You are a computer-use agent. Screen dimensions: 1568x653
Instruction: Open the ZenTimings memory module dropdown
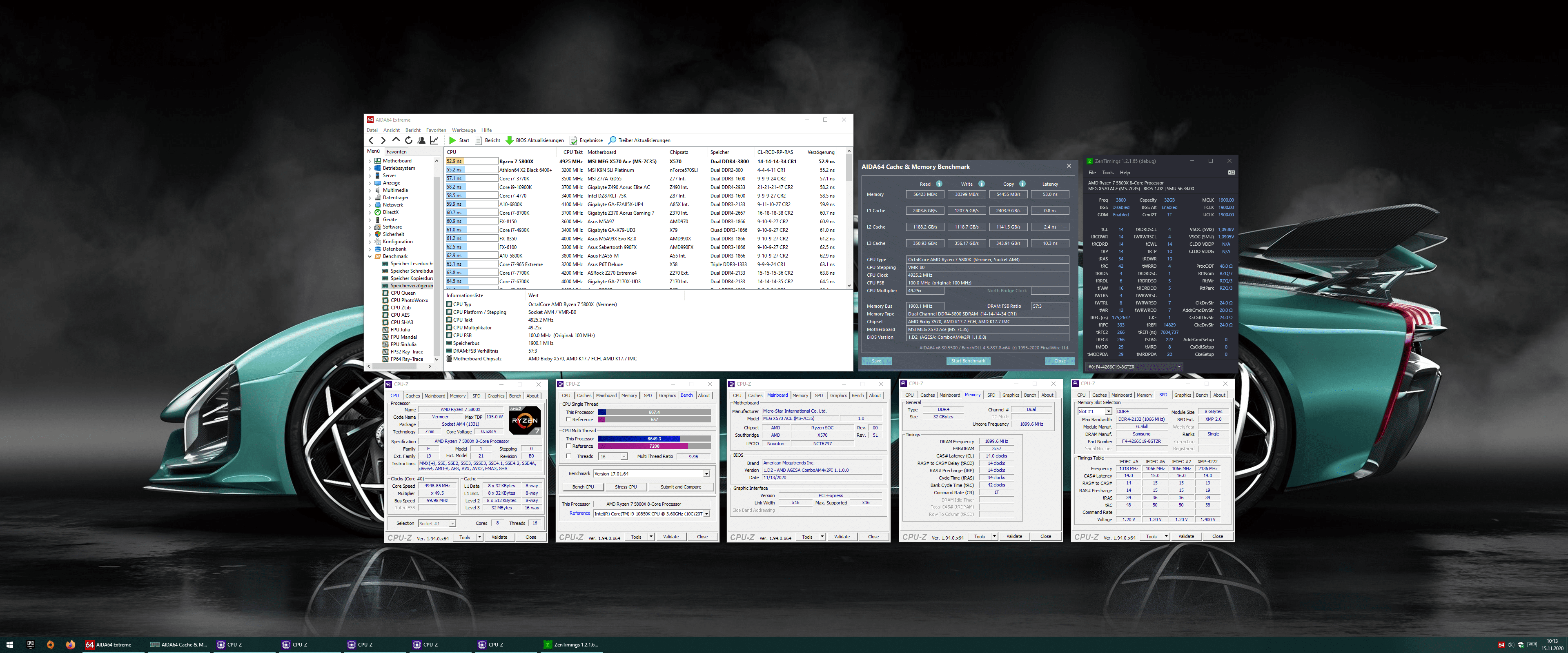point(1179,367)
